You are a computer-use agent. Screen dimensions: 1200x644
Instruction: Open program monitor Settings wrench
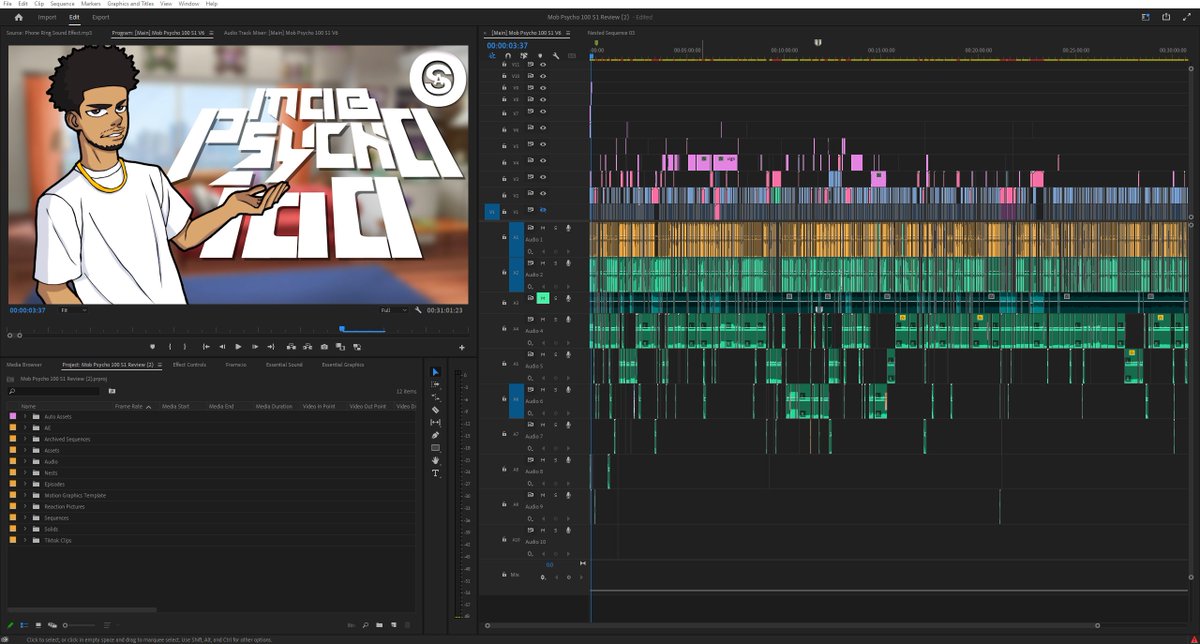pos(418,310)
